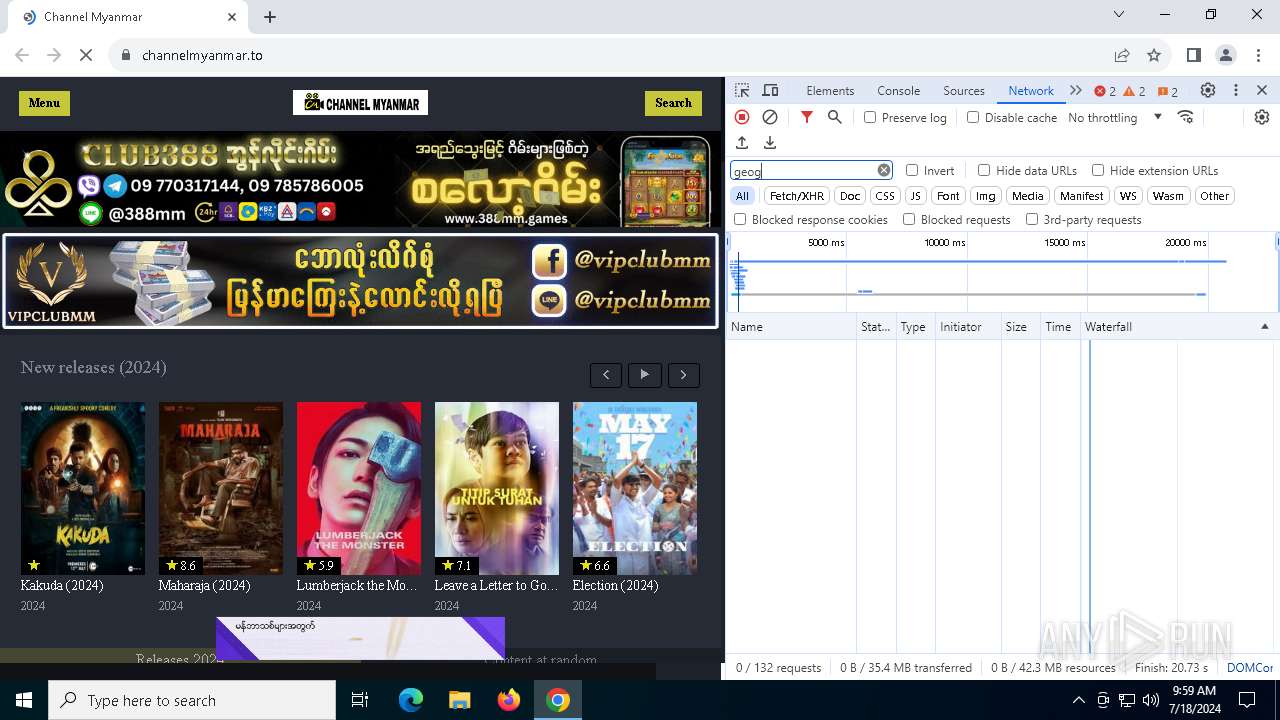Open Network panel settings gear
The width and height of the screenshot is (1280, 720).
(x=1262, y=117)
